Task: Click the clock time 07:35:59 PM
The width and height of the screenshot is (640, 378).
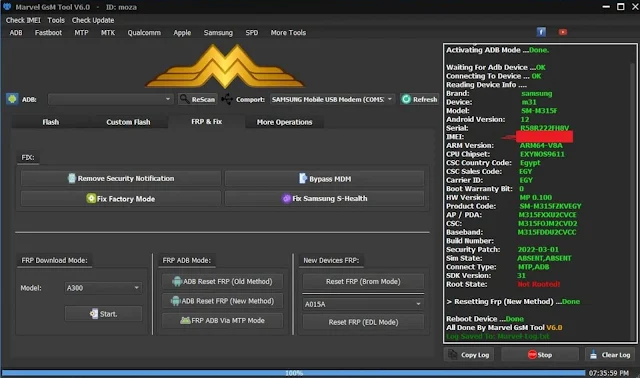Action: point(609,373)
